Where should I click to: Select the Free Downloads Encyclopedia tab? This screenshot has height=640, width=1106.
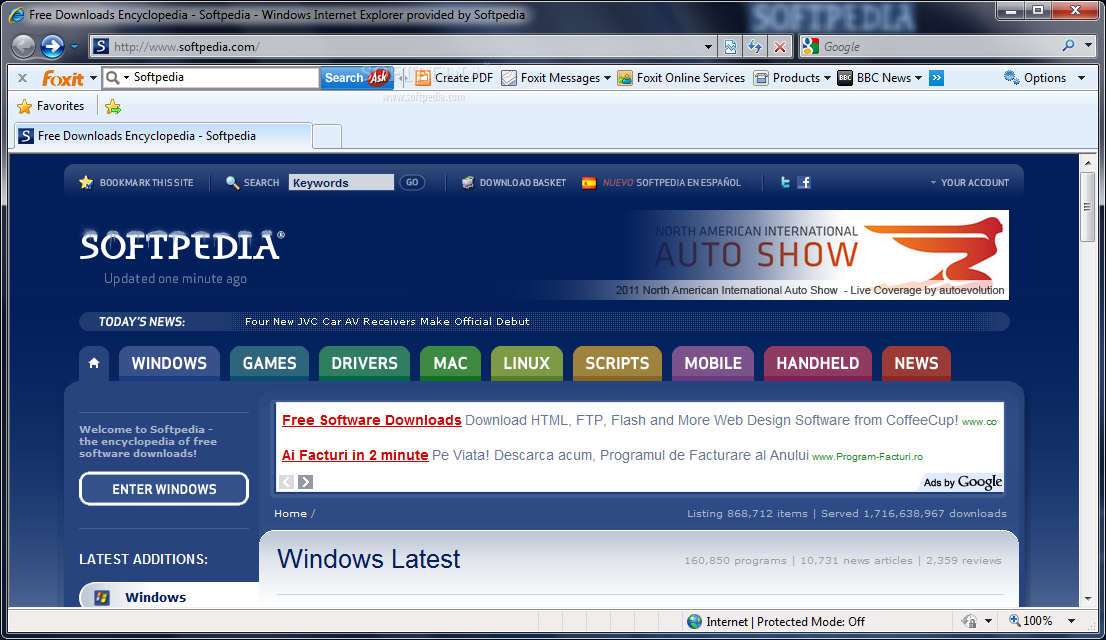pyautogui.click(x=163, y=136)
